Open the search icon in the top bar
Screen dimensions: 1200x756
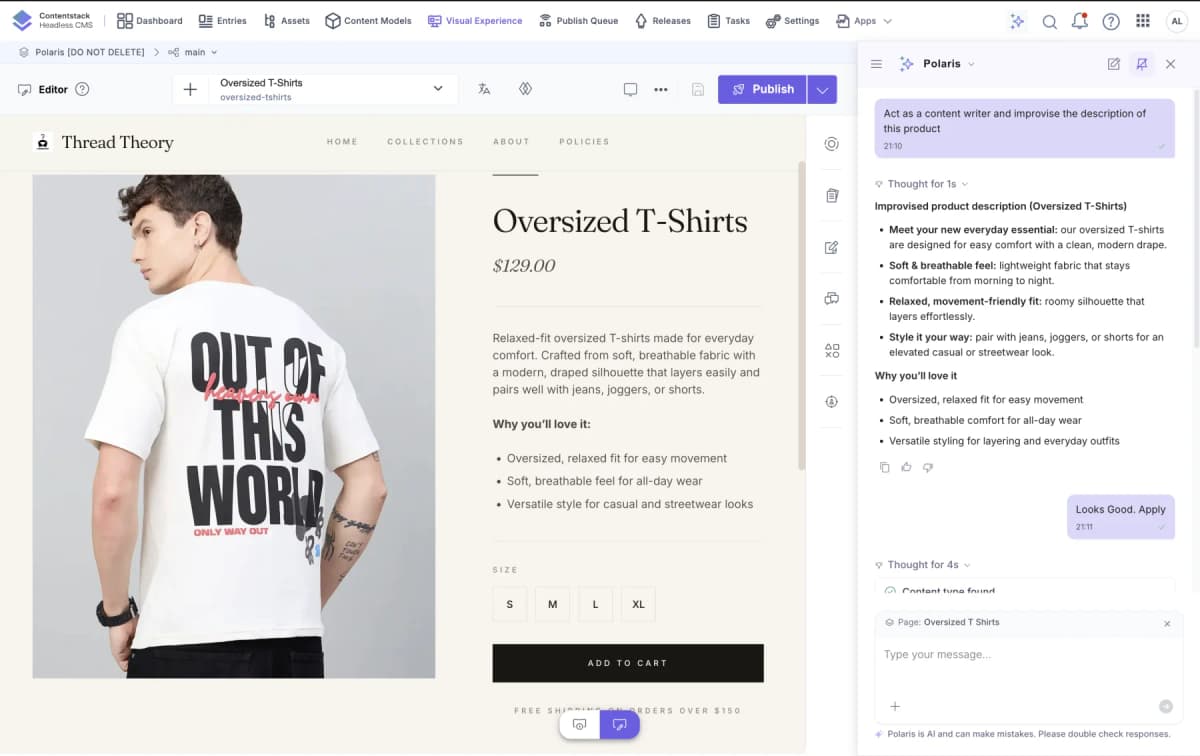tap(1050, 21)
